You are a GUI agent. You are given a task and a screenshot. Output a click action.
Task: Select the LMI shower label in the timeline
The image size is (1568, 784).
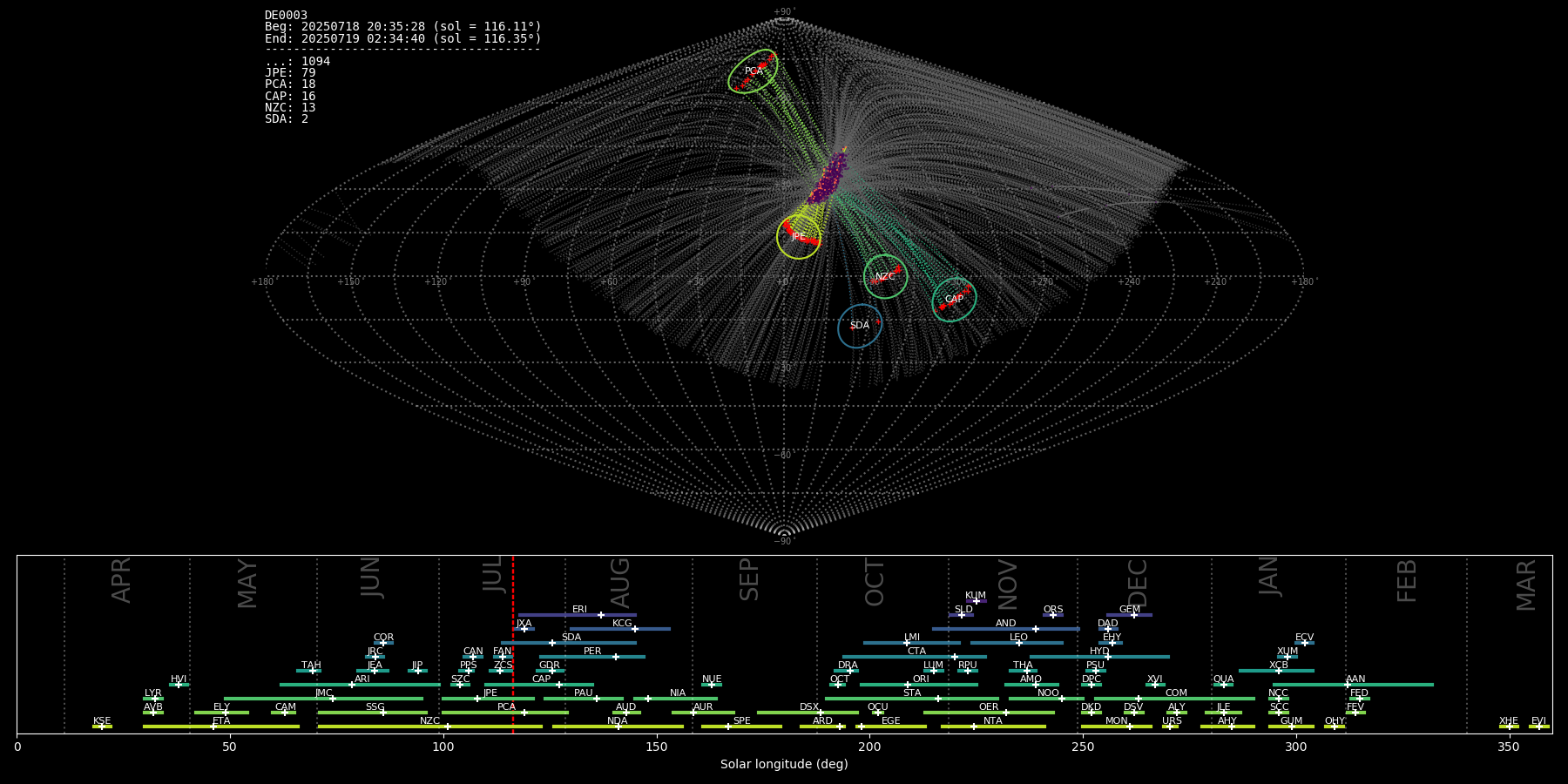(x=912, y=638)
